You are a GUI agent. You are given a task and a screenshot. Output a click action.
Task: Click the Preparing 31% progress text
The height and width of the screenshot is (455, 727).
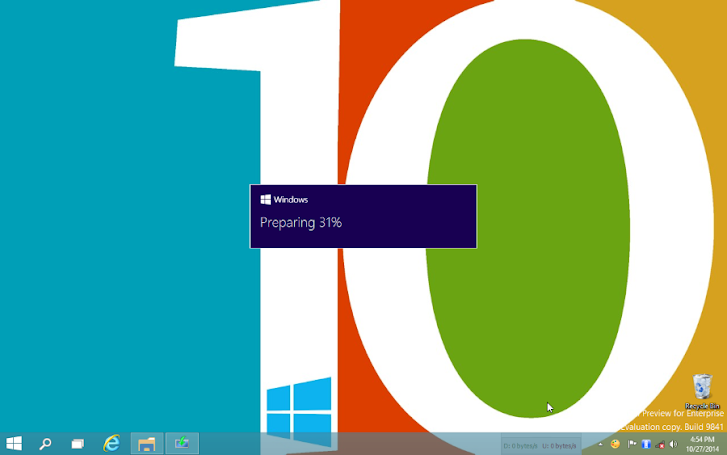pos(301,223)
